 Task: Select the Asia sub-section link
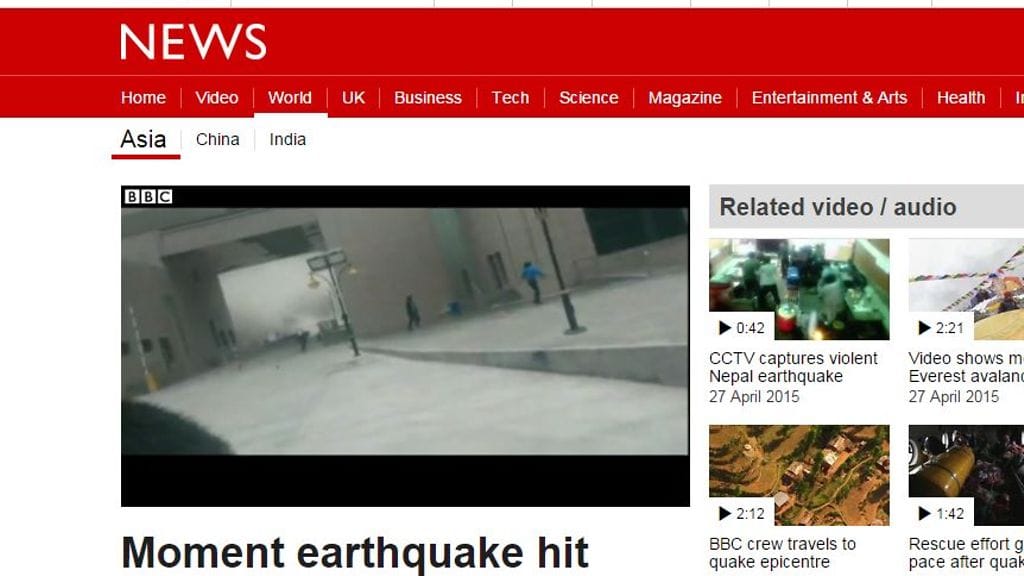(x=143, y=140)
